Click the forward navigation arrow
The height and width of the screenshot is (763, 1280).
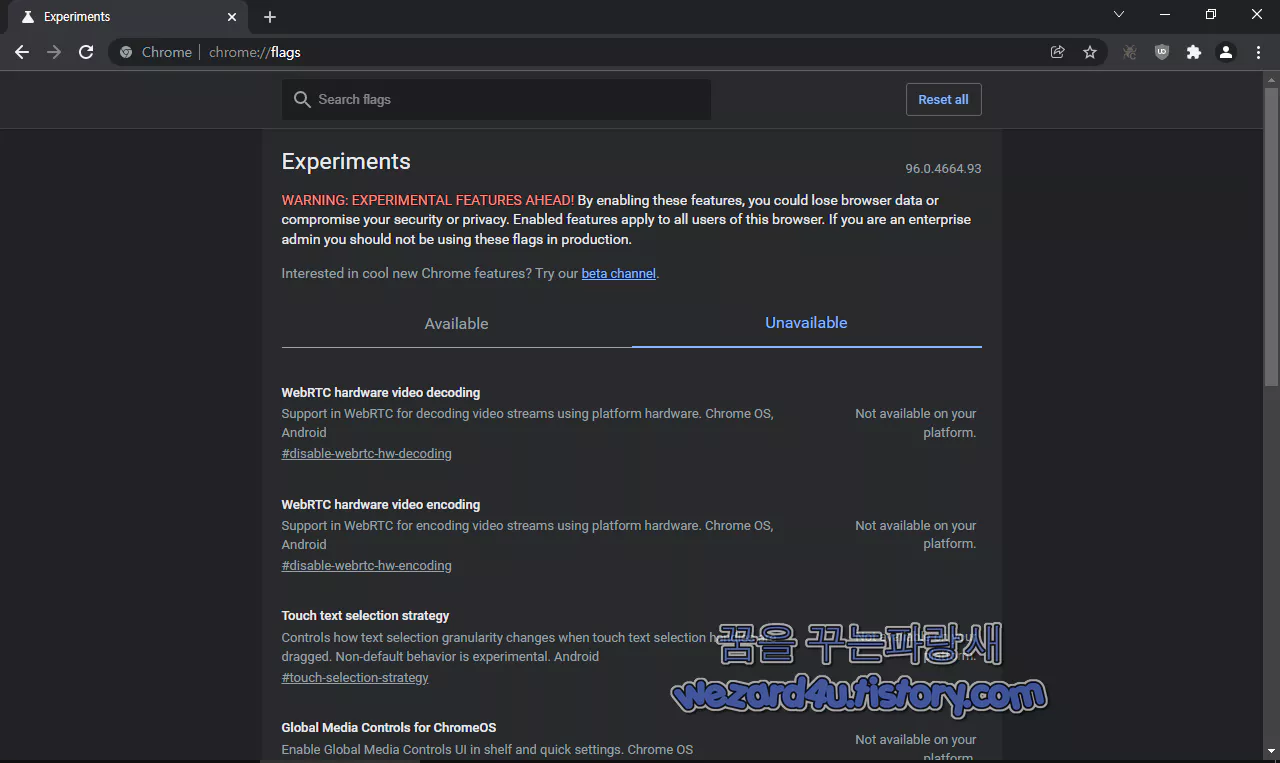click(54, 52)
